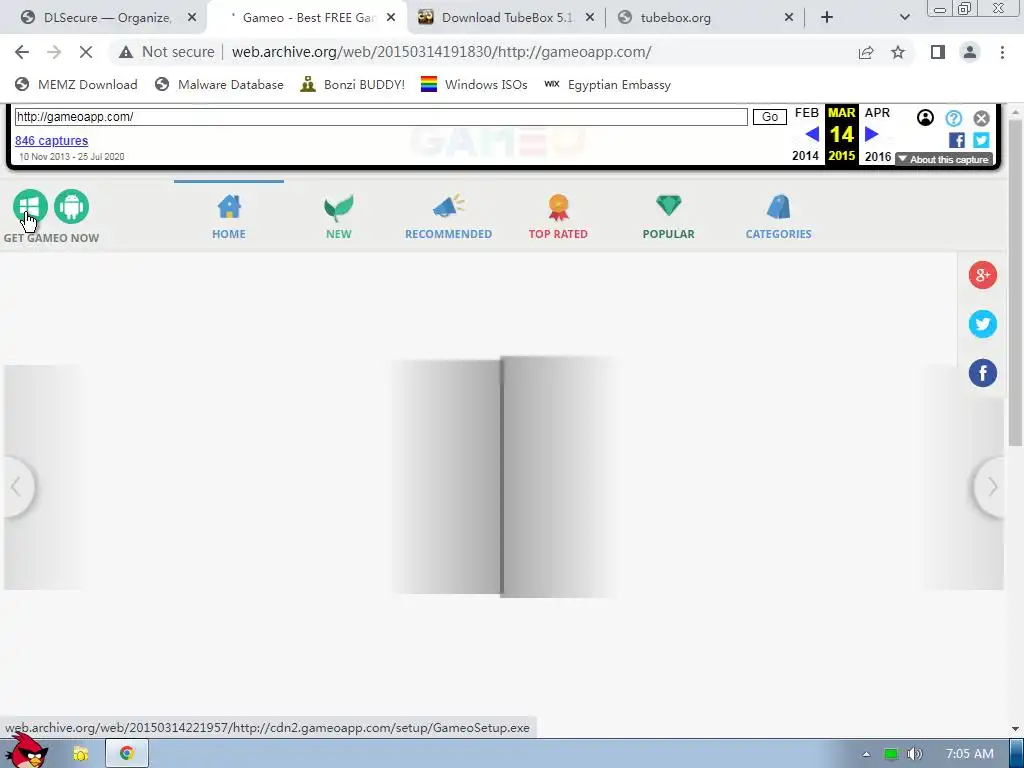Click the Not secure warning indicator

point(167,52)
